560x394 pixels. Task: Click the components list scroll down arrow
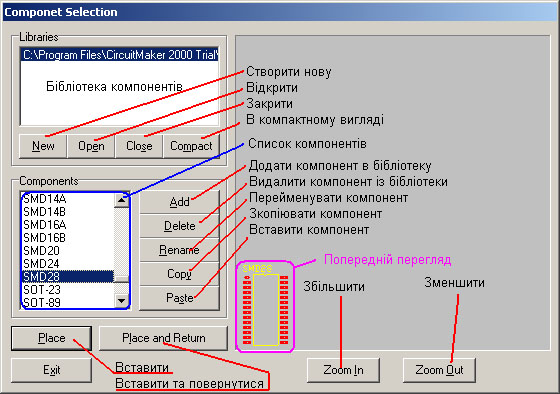(121, 301)
